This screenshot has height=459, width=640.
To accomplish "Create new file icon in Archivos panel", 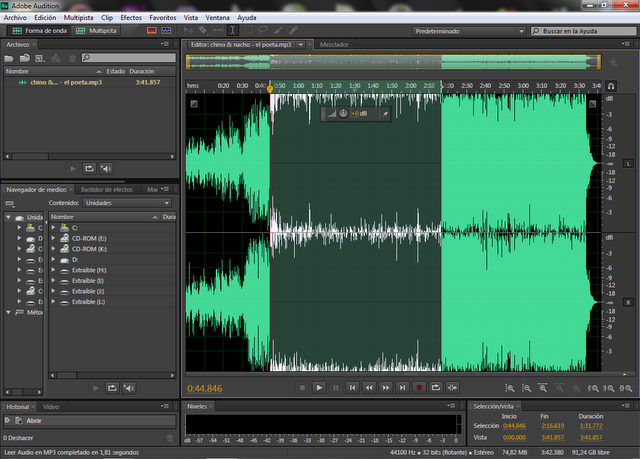I will [40, 58].
